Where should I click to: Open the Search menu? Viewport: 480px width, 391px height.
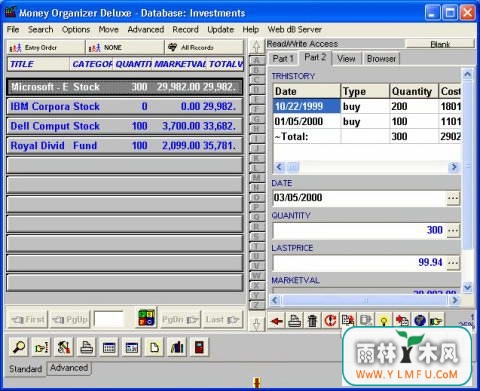pyautogui.click(x=40, y=29)
